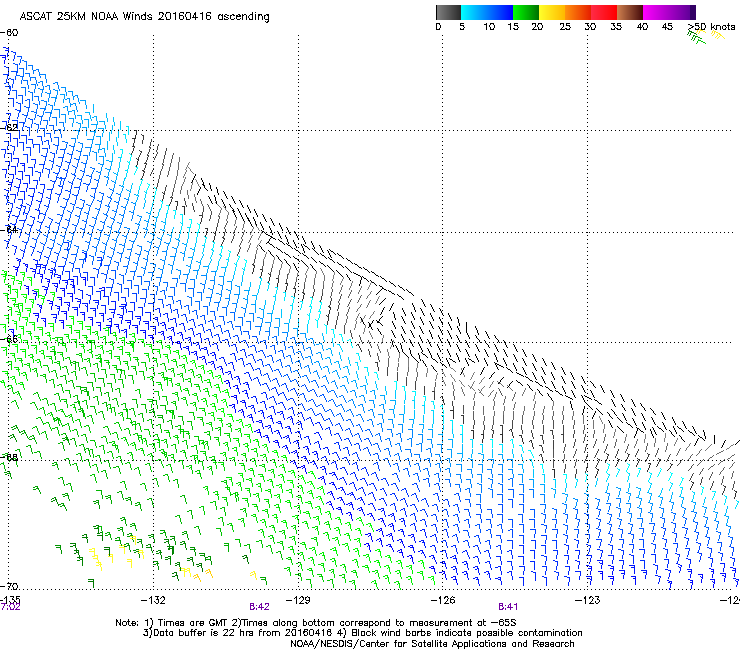Click the '-126' longitude axis label
740x650 pixels.
443,600
